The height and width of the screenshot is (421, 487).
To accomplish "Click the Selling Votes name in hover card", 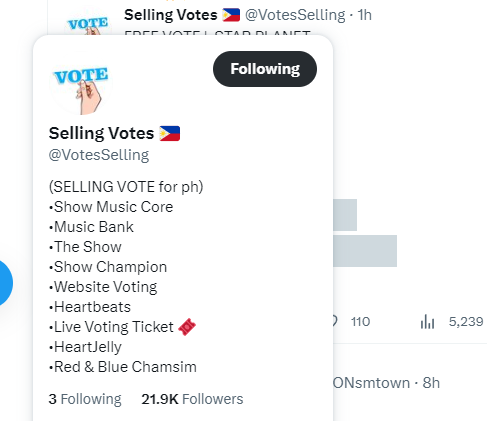I will click(x=101, y=133).
